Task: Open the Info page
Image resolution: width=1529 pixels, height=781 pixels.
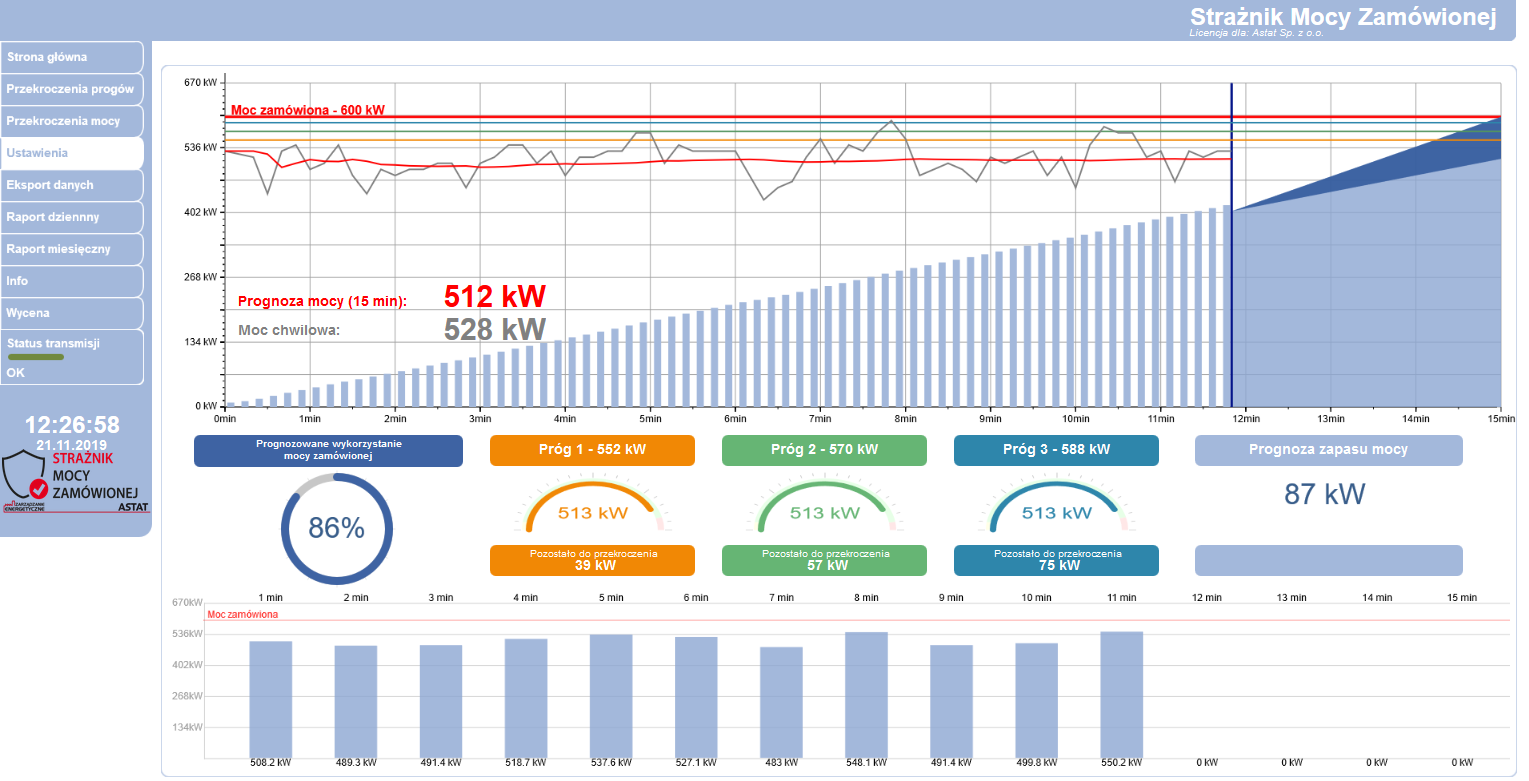Action: [x=71, y=281]
